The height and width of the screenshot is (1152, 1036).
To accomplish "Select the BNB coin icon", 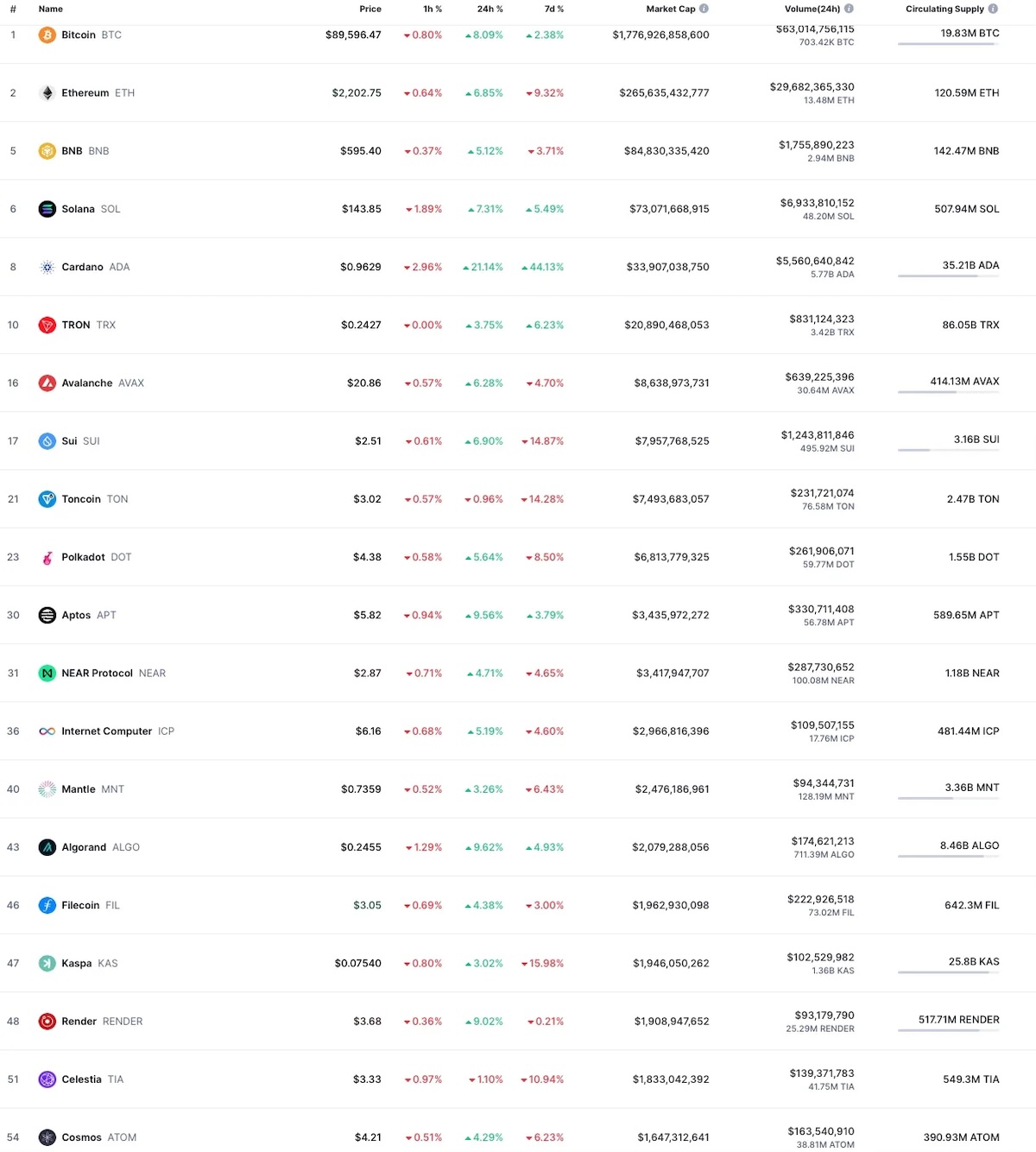I will click(47, 150).
